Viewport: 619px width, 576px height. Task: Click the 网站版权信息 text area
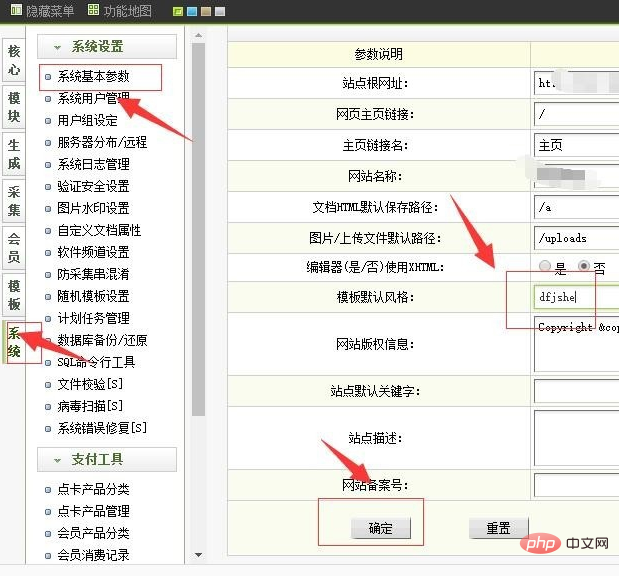pos(576,344)
